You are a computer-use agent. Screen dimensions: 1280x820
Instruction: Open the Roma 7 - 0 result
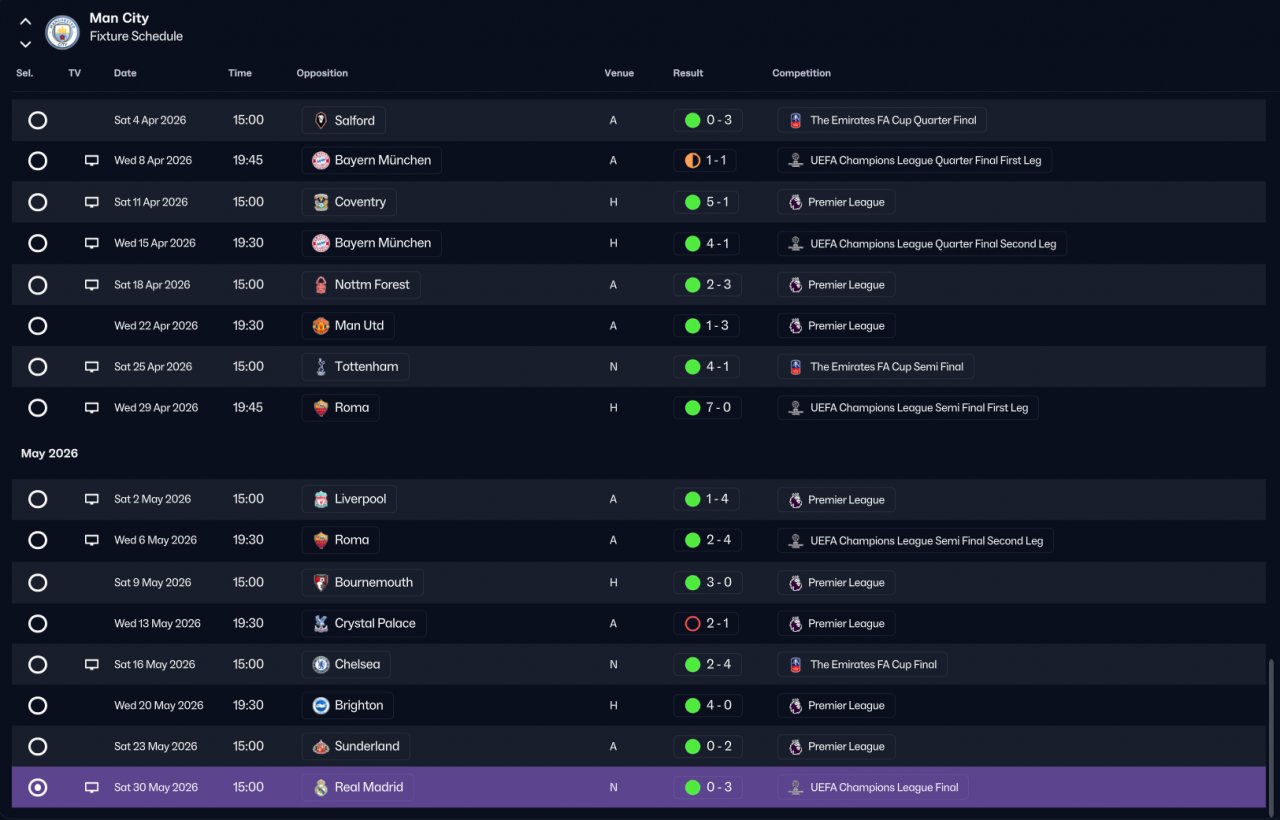coord(707,408)
